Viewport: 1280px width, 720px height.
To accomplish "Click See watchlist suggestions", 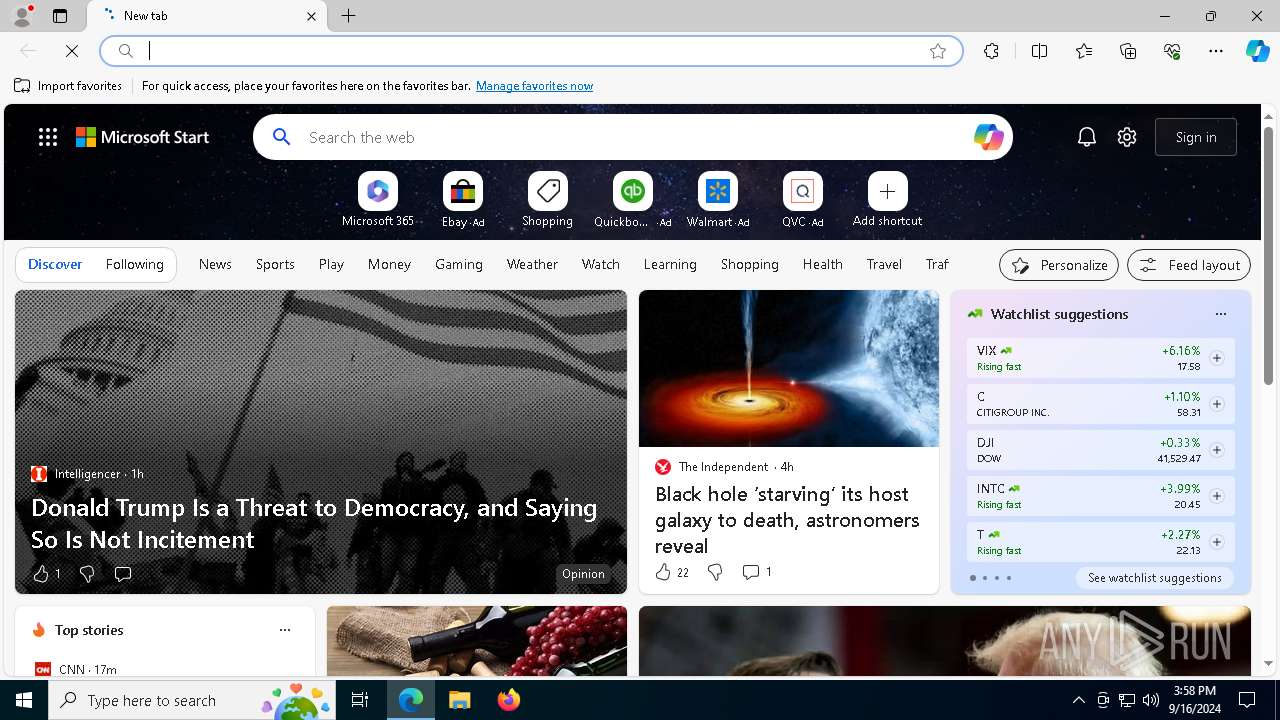I will click(x=1155, y=578).
